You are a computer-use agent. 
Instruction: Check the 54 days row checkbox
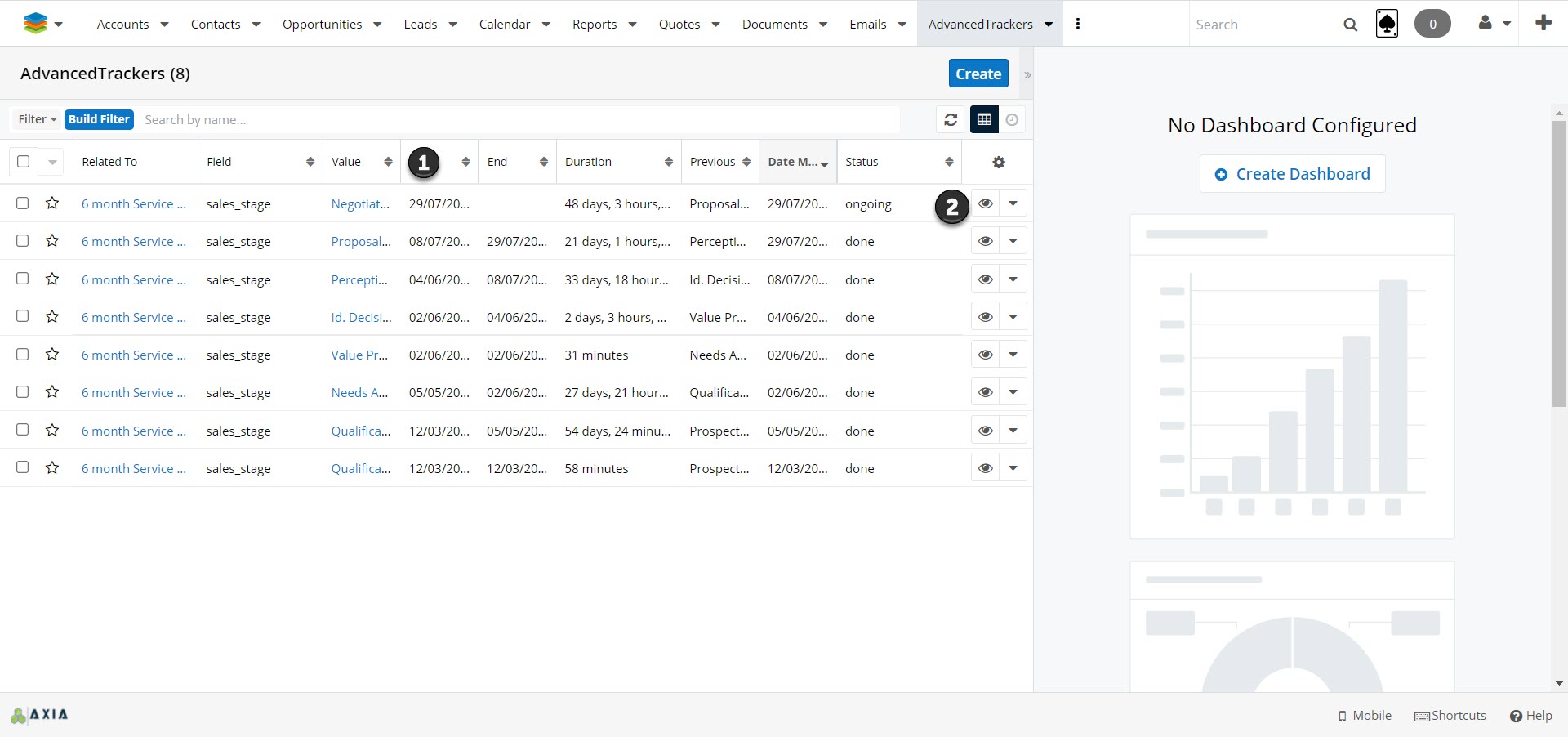coord(23,430)
